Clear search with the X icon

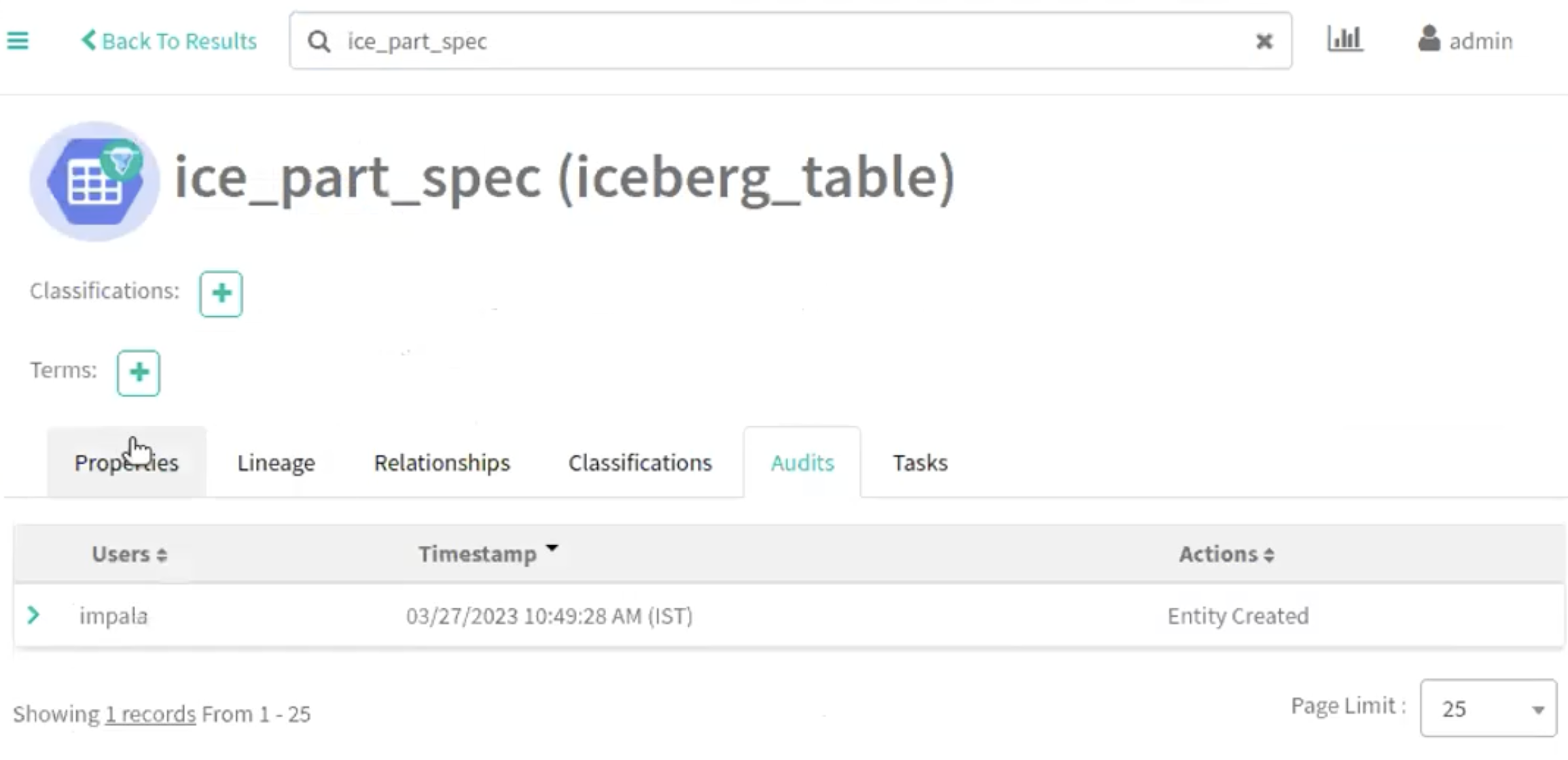1264,41
